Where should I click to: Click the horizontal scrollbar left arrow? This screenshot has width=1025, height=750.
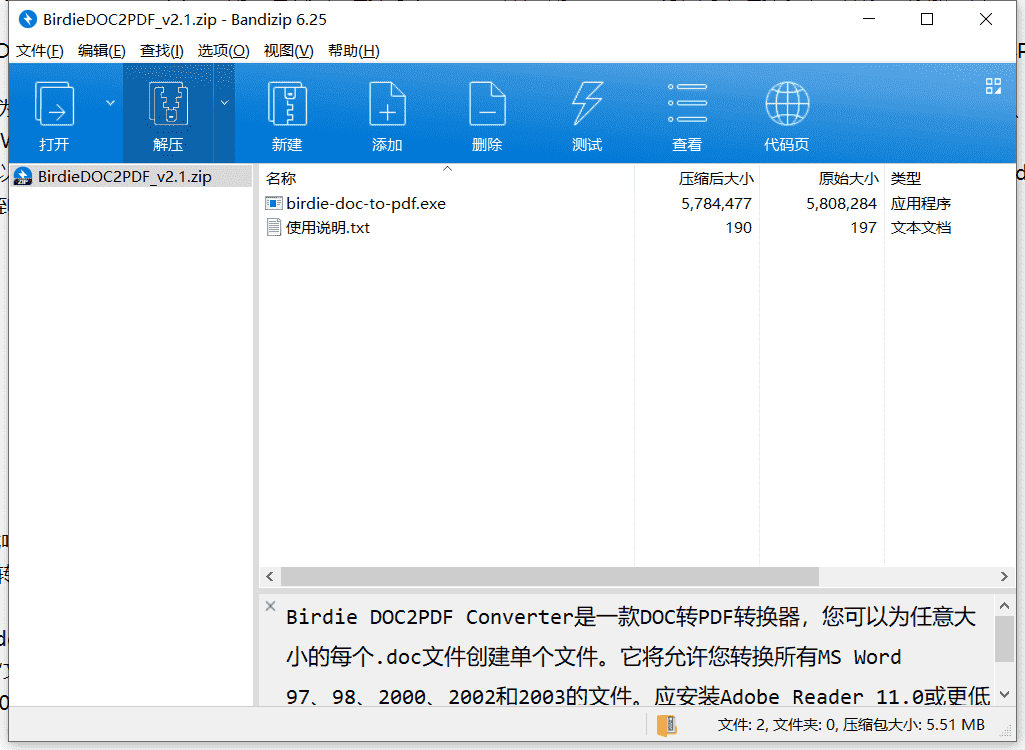coord(270,576)
